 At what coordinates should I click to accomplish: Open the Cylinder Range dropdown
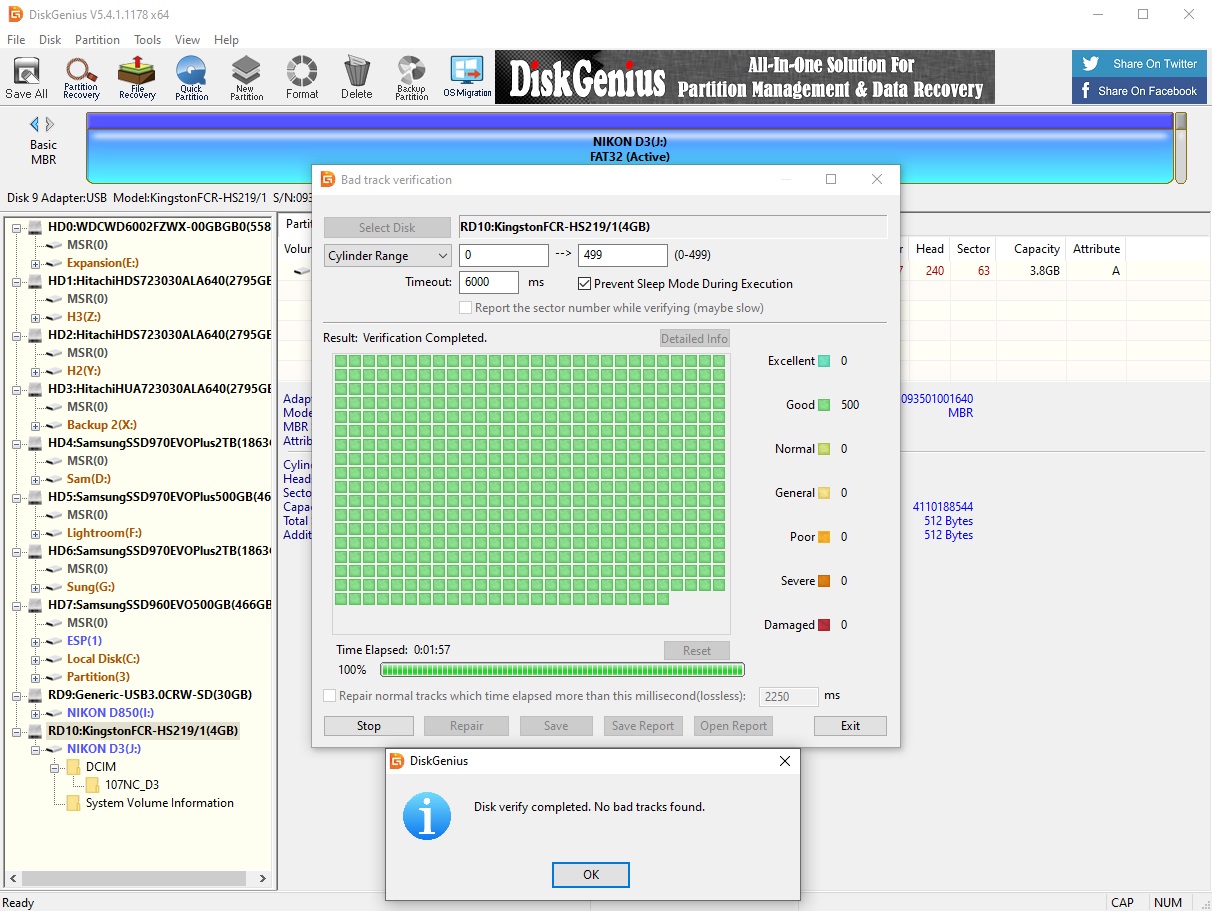click(x=387, y=256)
